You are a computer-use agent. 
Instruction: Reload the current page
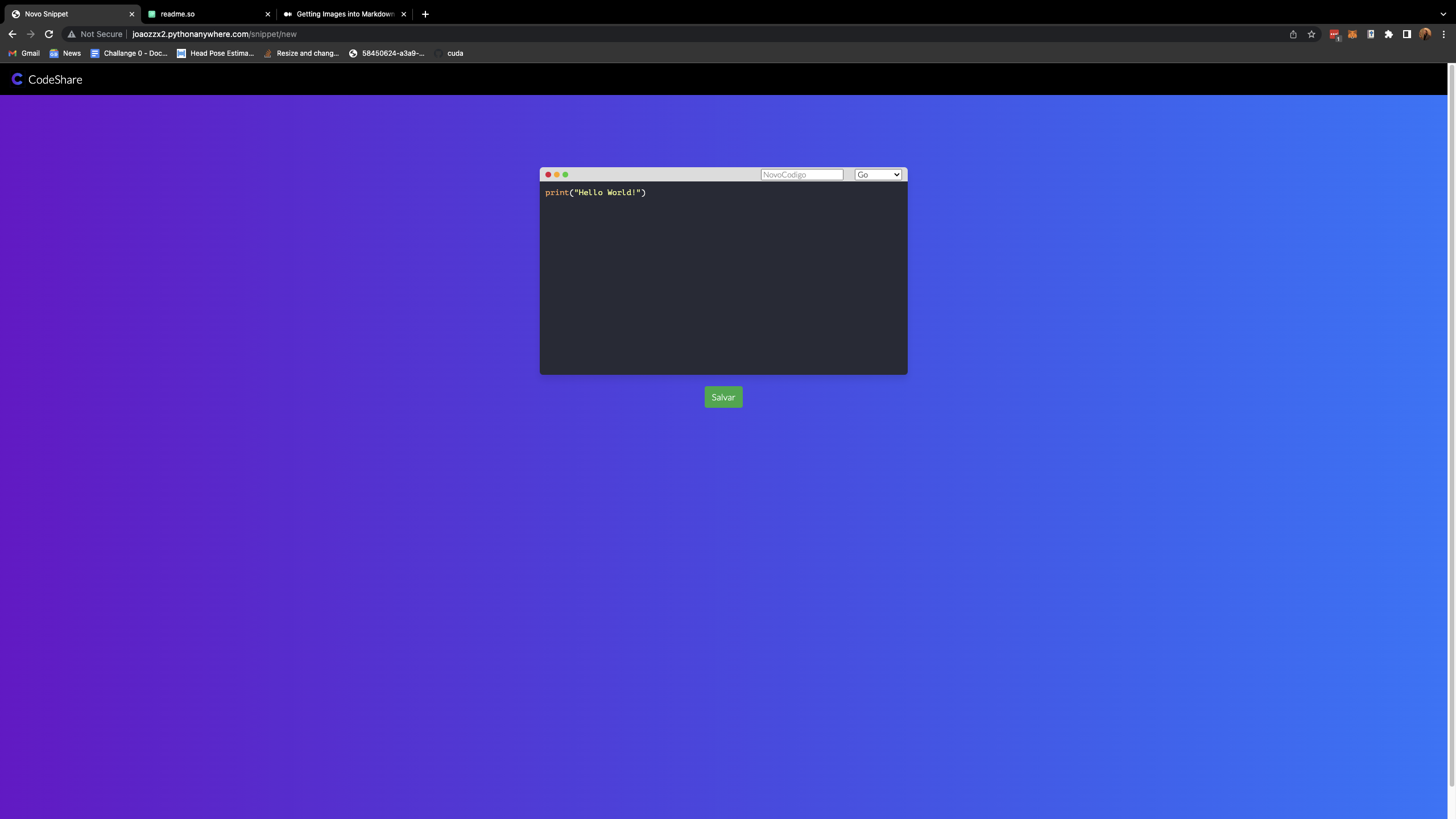point(49,34)
